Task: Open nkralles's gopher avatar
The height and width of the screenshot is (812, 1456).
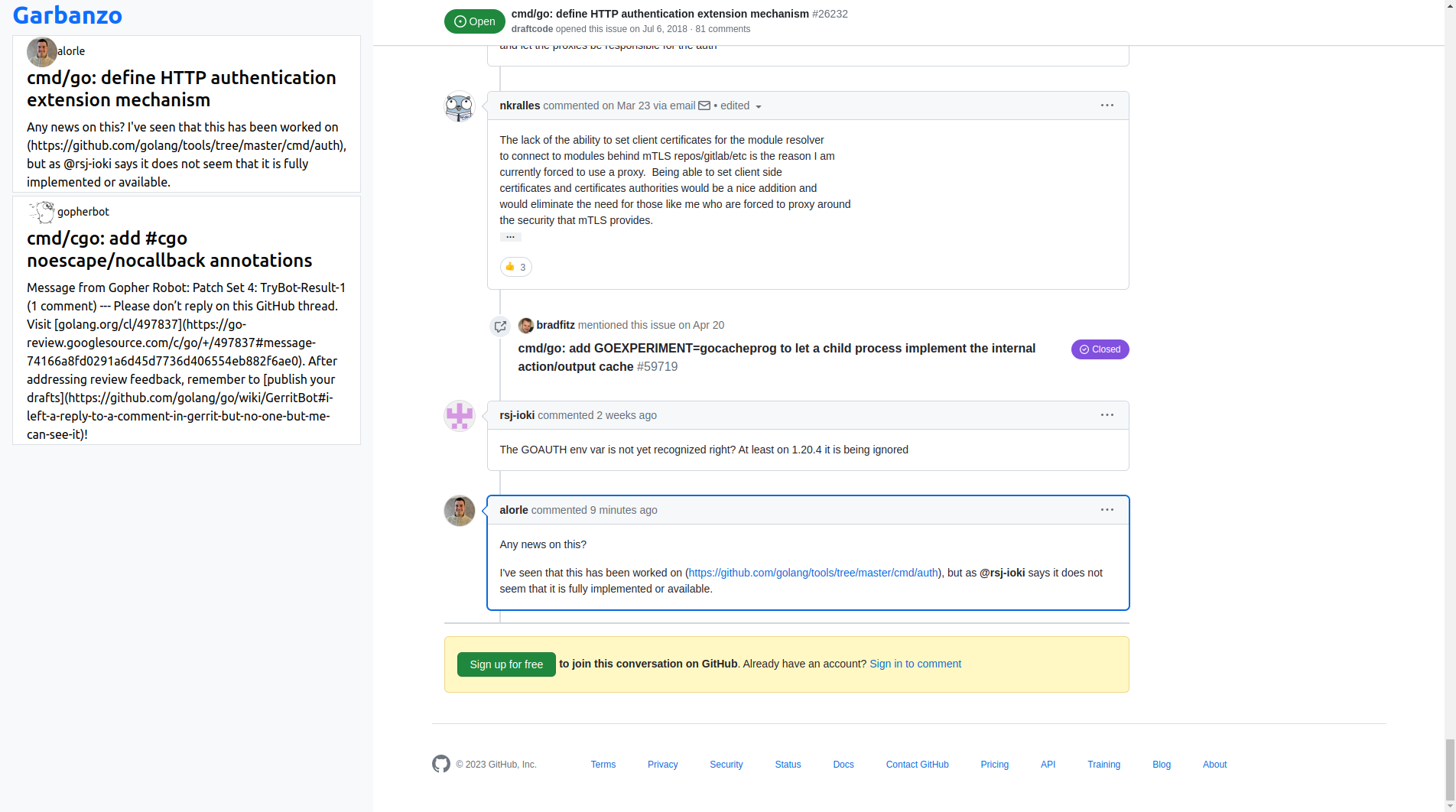Action: pos(459,107)
